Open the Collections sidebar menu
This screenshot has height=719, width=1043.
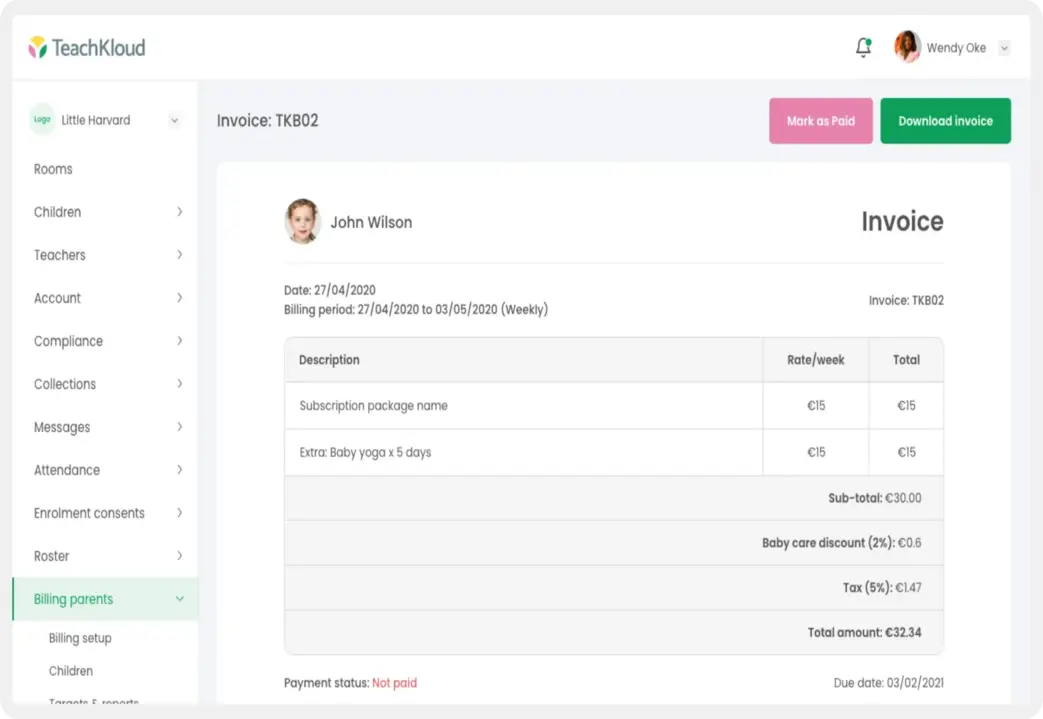(x=65, y=384)
